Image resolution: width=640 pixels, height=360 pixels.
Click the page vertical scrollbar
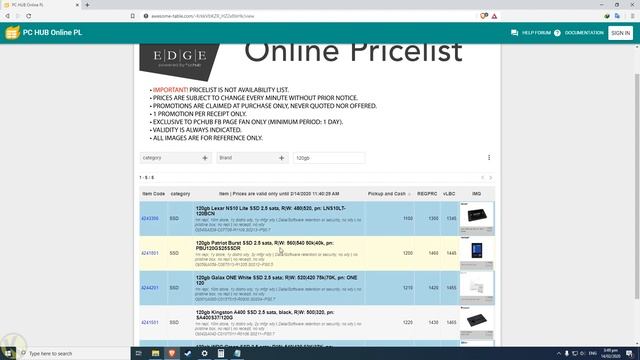pos(637,186)
